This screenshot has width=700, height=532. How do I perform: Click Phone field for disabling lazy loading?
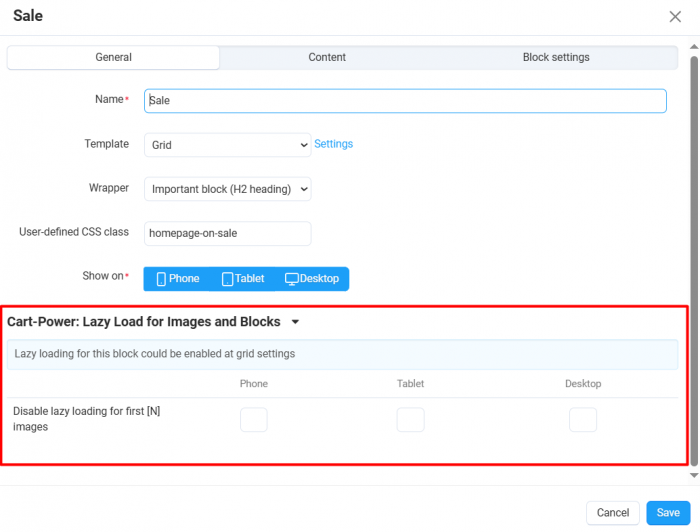tap(254, 420)
